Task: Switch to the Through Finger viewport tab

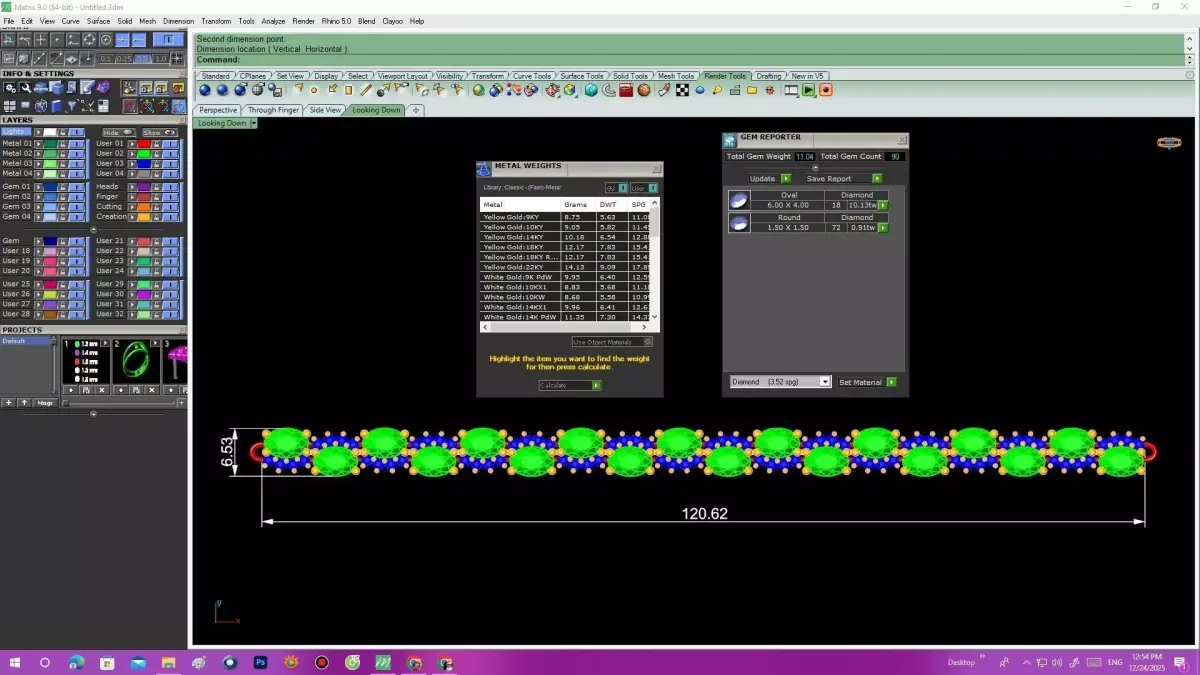Action: pos(273,110)
